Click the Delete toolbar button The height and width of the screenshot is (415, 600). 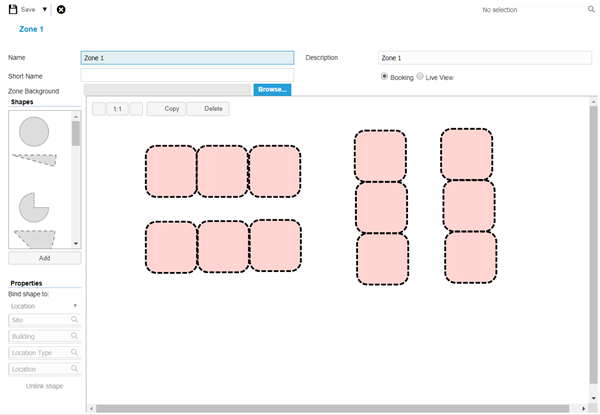212,108
